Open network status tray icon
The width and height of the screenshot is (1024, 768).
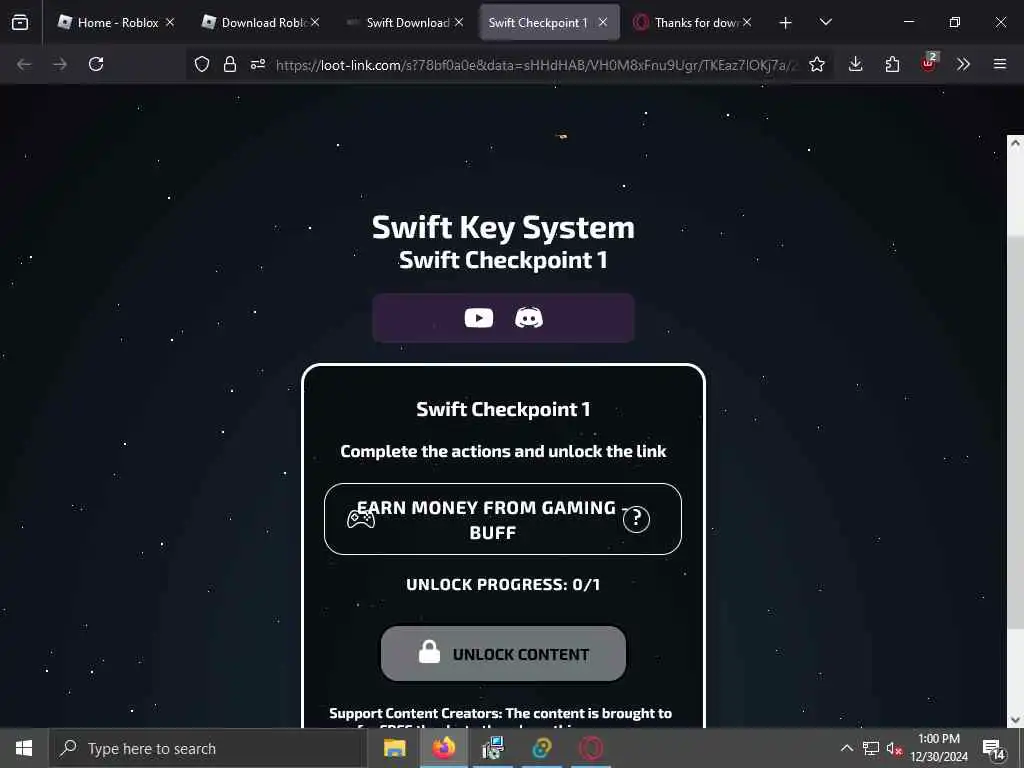(x=871, y=748)
